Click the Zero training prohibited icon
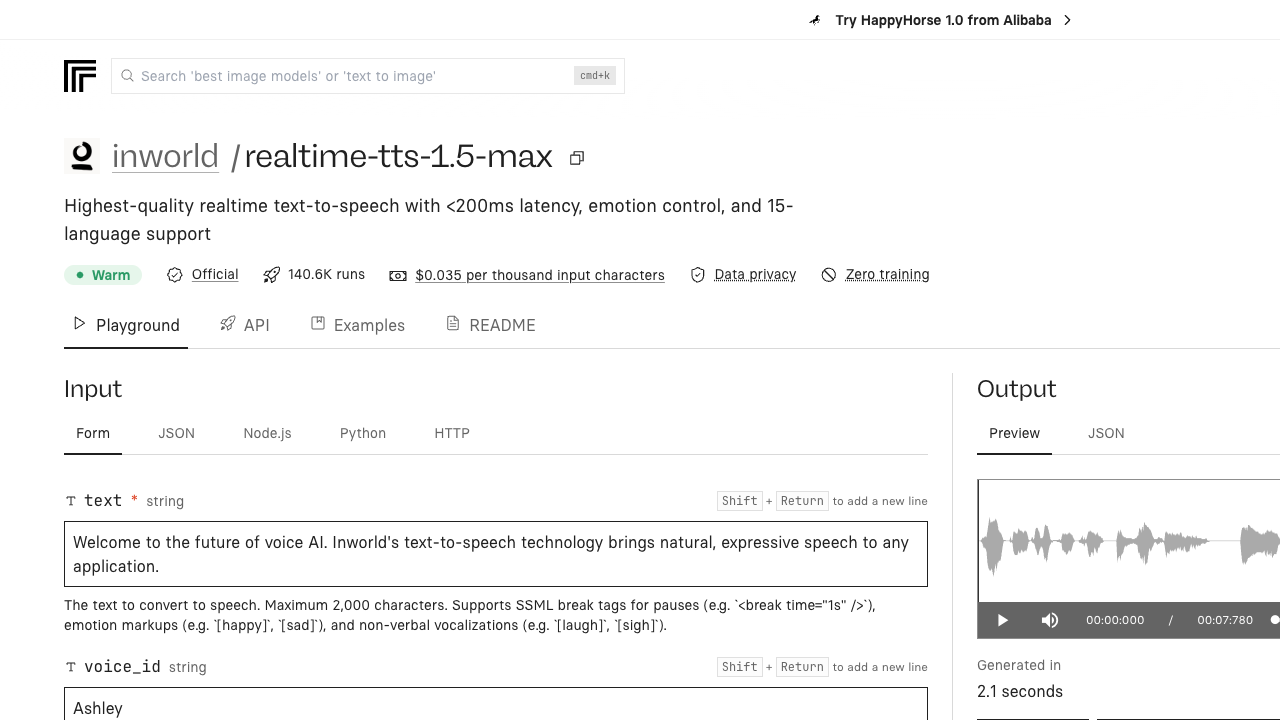The width and height of the screenshot is (1280, 720). point(829,275)
